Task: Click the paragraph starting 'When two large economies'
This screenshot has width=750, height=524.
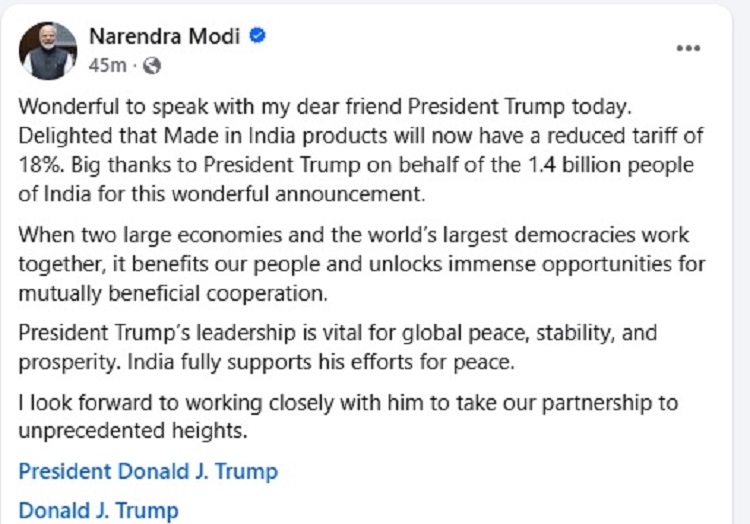Action: [x=360, y=264]
